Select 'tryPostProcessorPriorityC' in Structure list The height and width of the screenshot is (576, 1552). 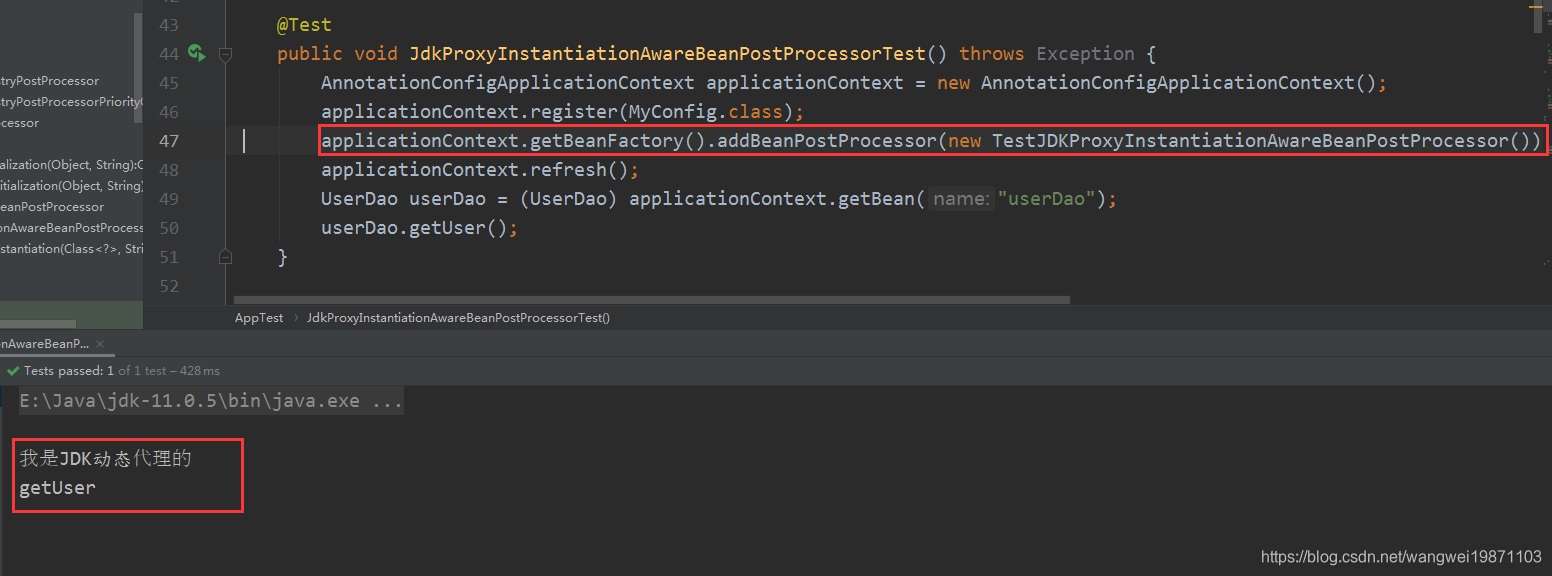[72, 102]
